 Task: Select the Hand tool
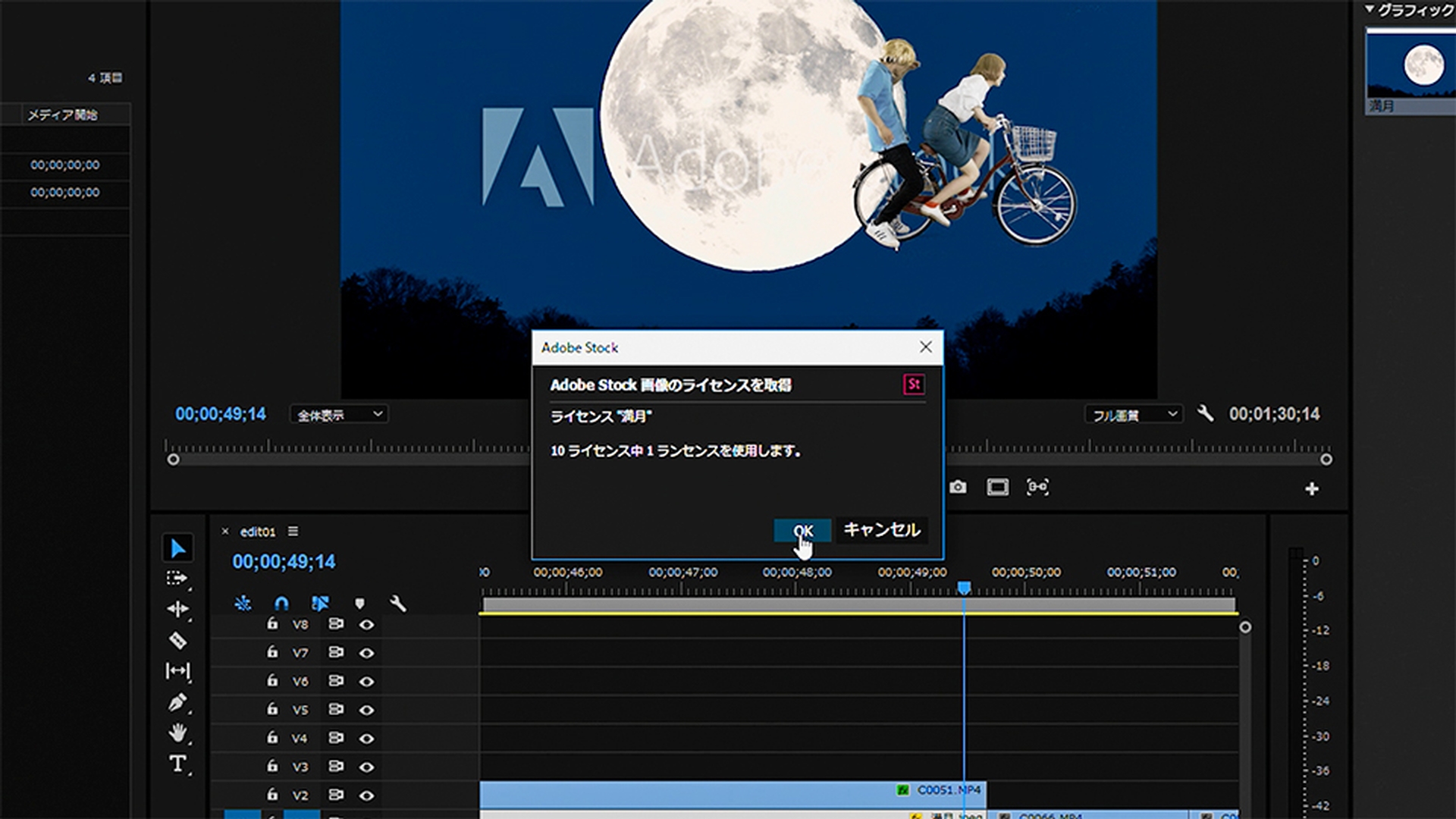tap(177, 733)
